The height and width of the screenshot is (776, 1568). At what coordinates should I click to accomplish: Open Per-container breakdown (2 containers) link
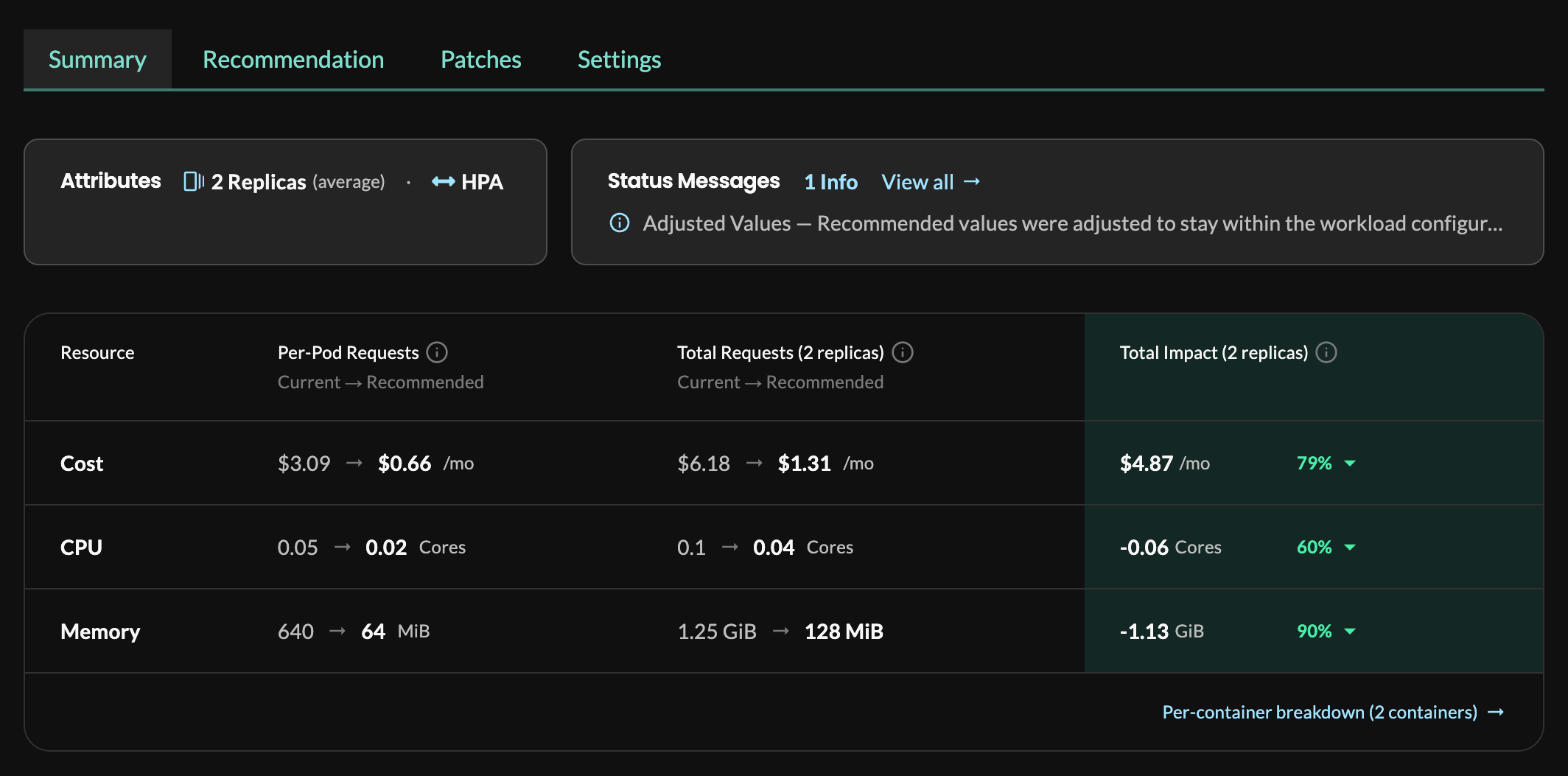[1320, 712]
